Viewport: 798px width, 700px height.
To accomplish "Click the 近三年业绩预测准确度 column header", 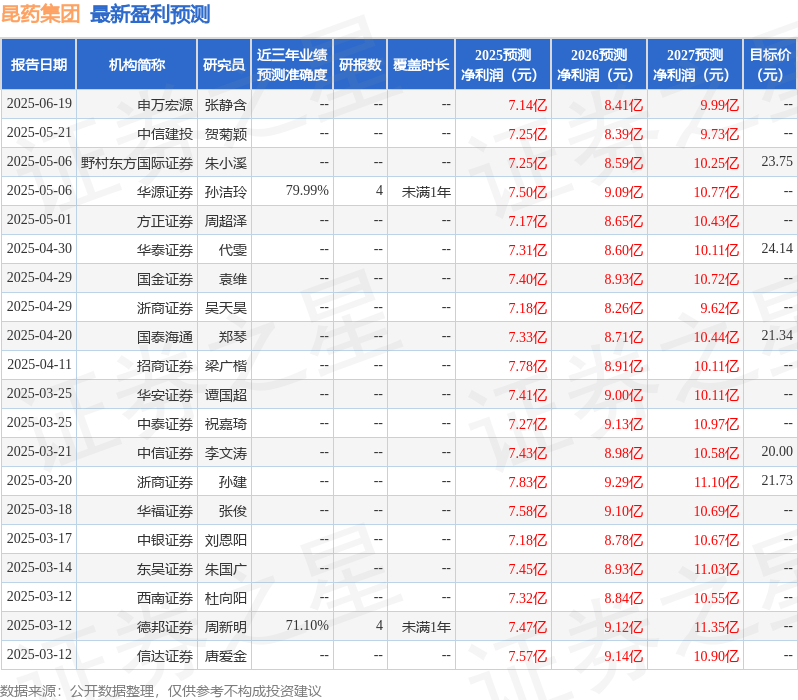I will (292, 64).
